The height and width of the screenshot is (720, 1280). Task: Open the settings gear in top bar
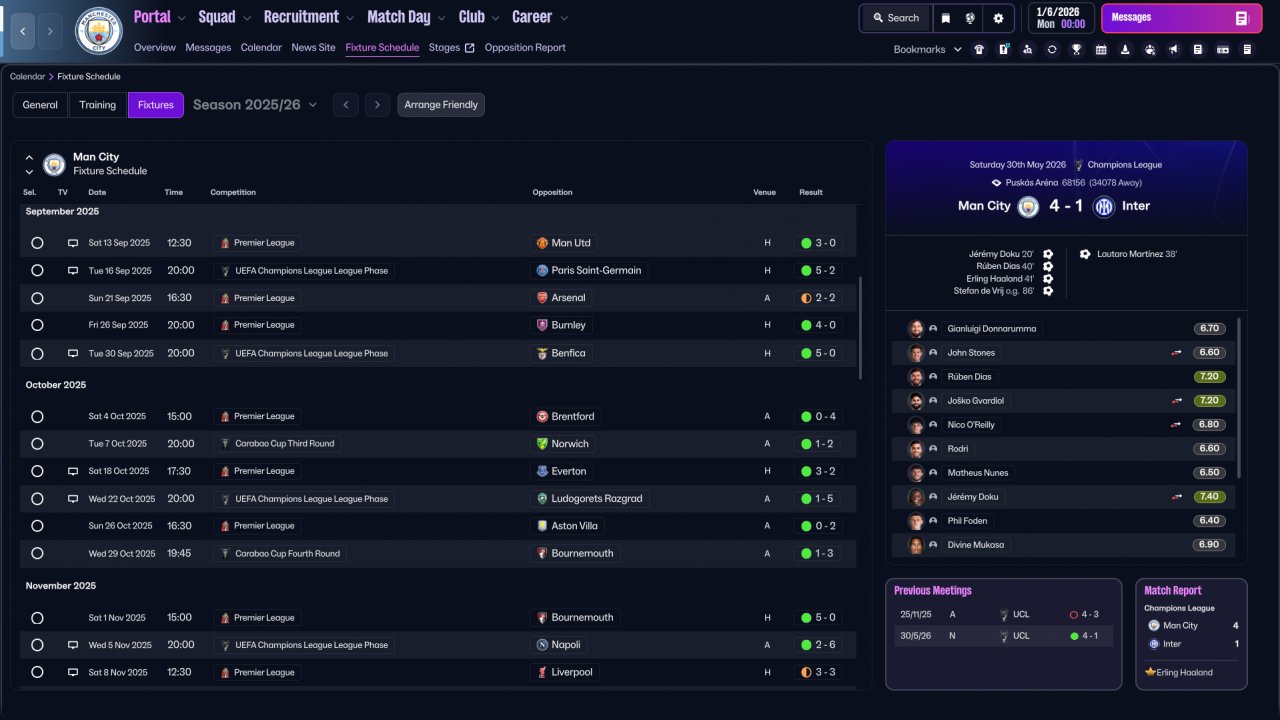click(998, 18)
